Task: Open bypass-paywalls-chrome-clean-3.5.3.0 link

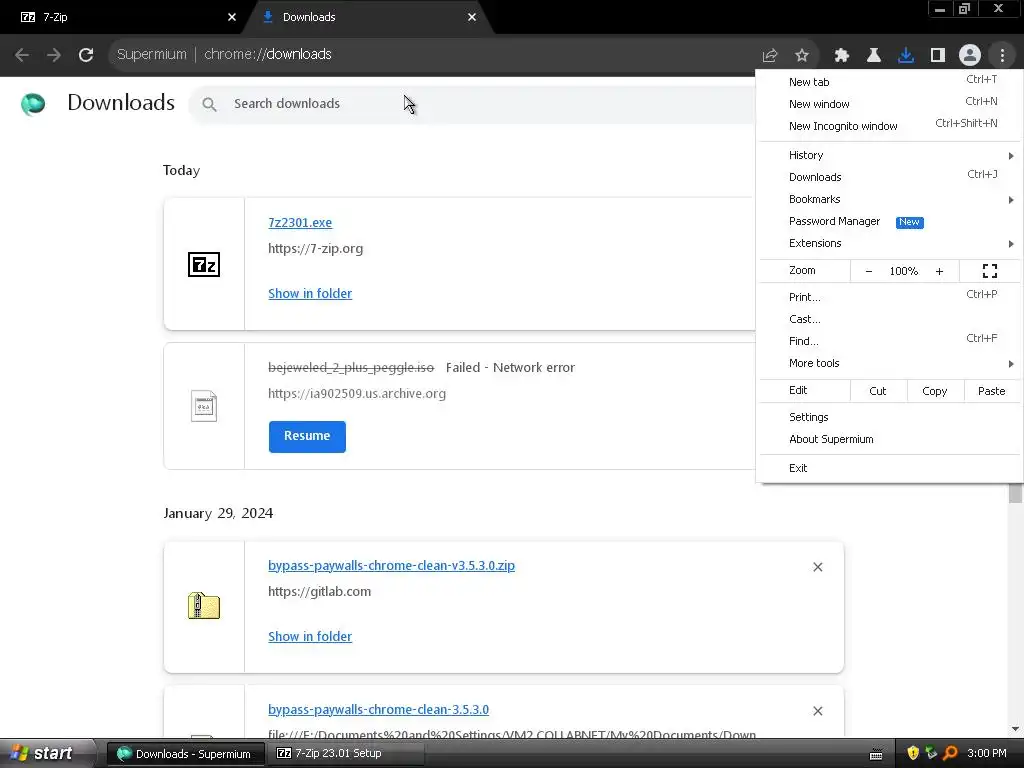Action: pos(378,709)
